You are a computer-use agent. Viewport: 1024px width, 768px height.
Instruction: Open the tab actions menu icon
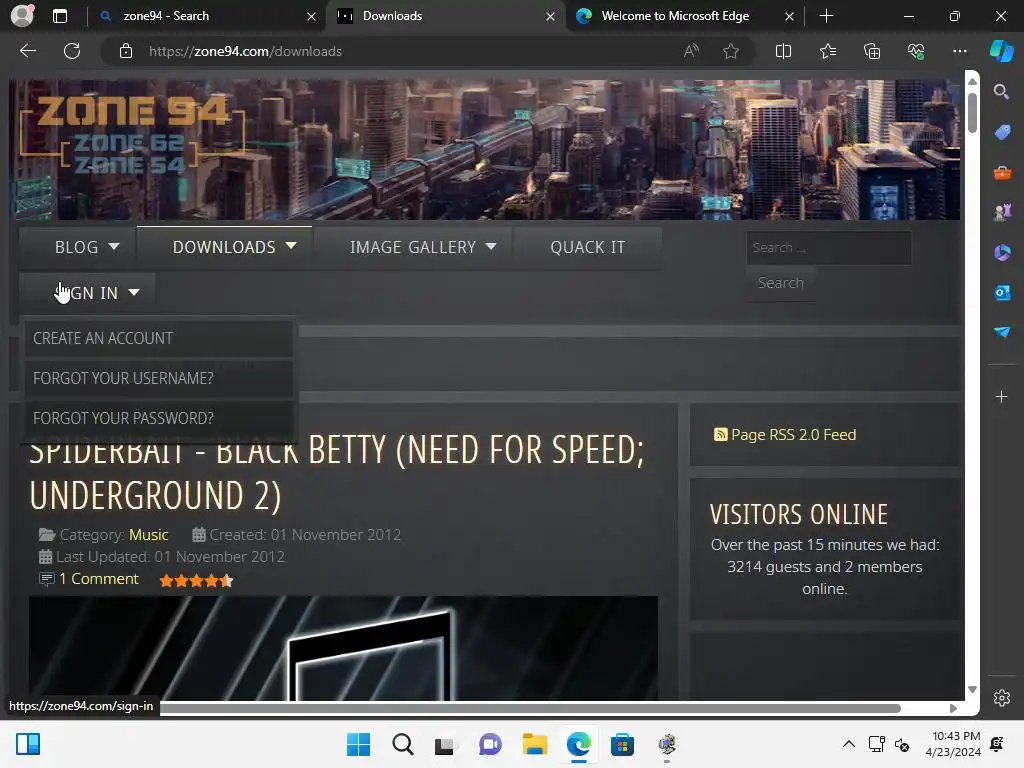pos(59,16)
